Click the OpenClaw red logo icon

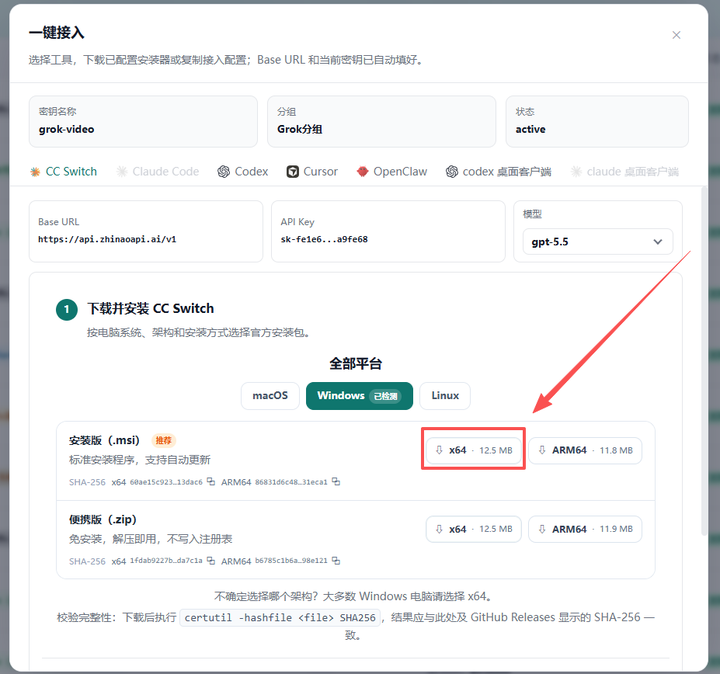(x=363, y=172)
